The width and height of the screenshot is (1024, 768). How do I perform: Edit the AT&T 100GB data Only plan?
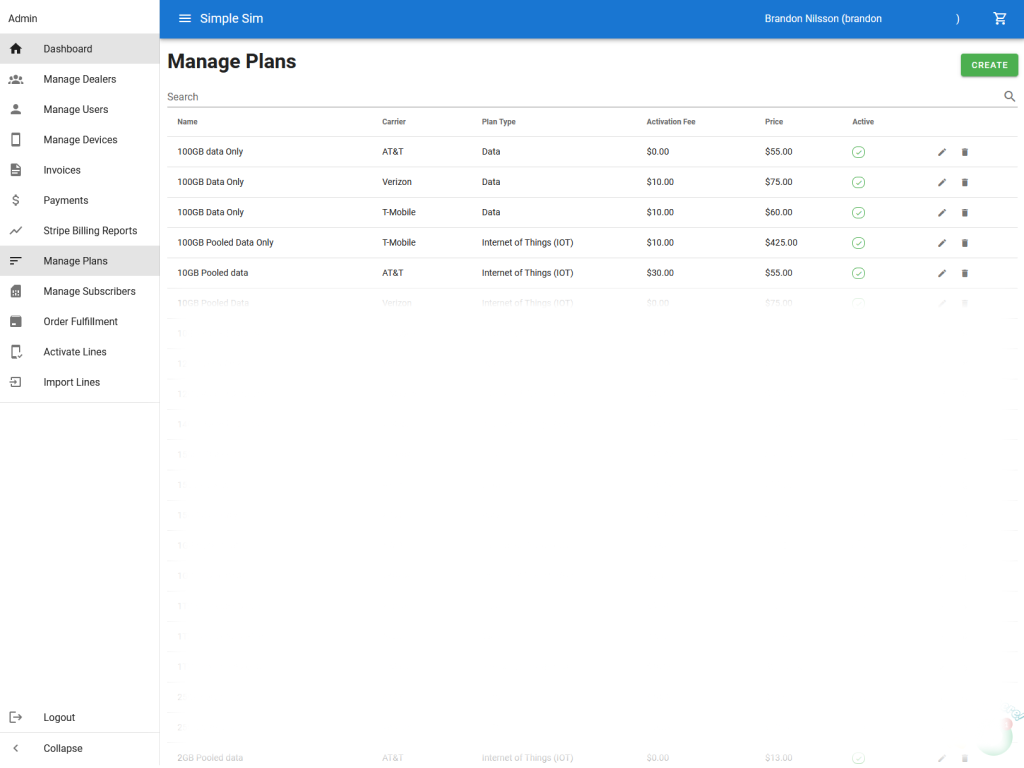(942, 152)
